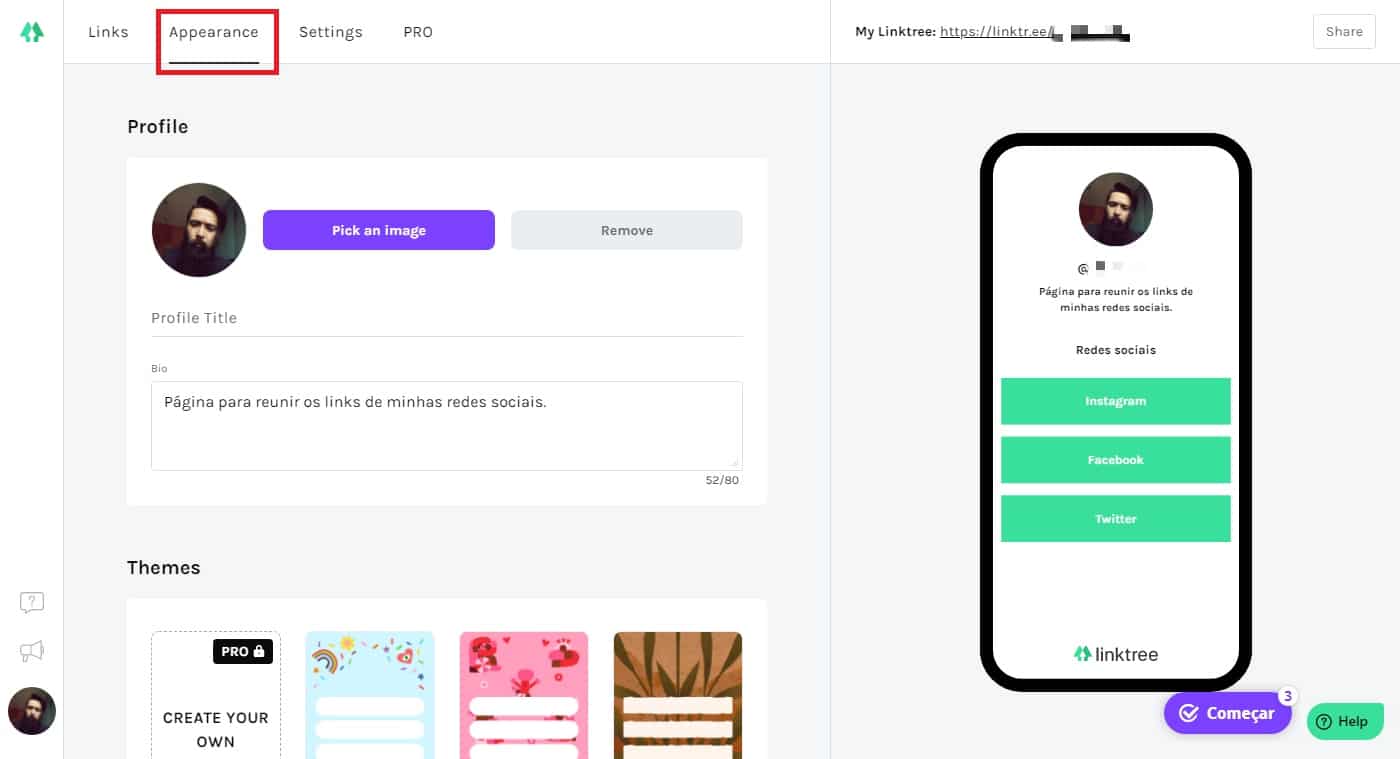Open the help question-mark sidebar icon

point(32,602)
